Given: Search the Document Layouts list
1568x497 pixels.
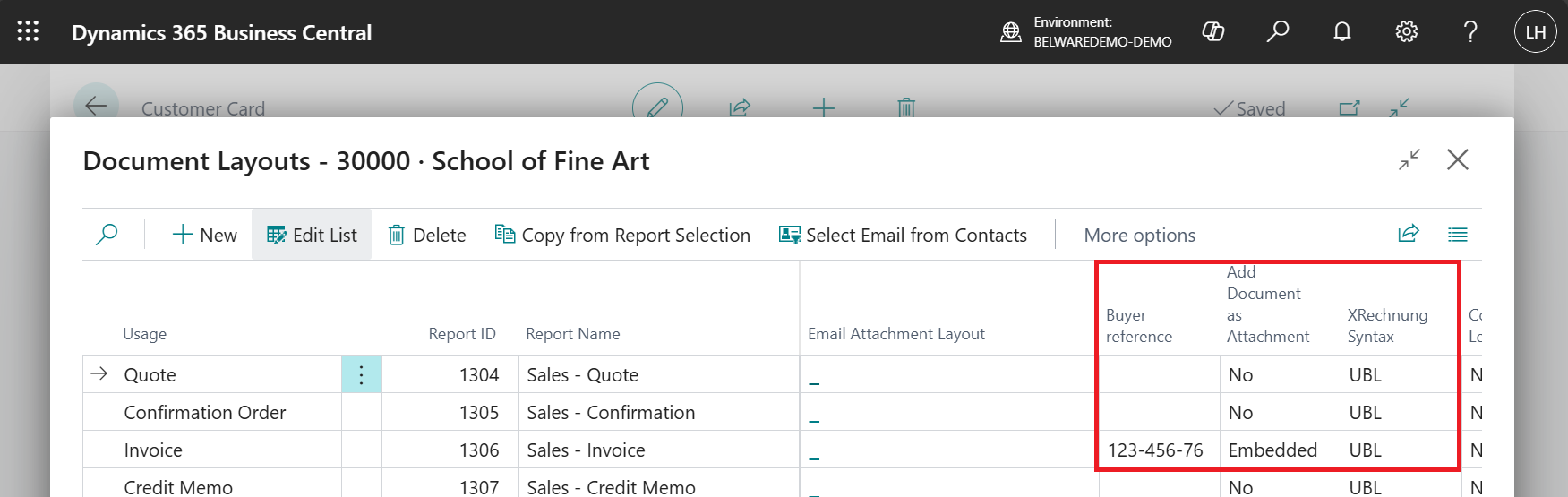Looking at the screenshot, I should [x=107, y=235].
